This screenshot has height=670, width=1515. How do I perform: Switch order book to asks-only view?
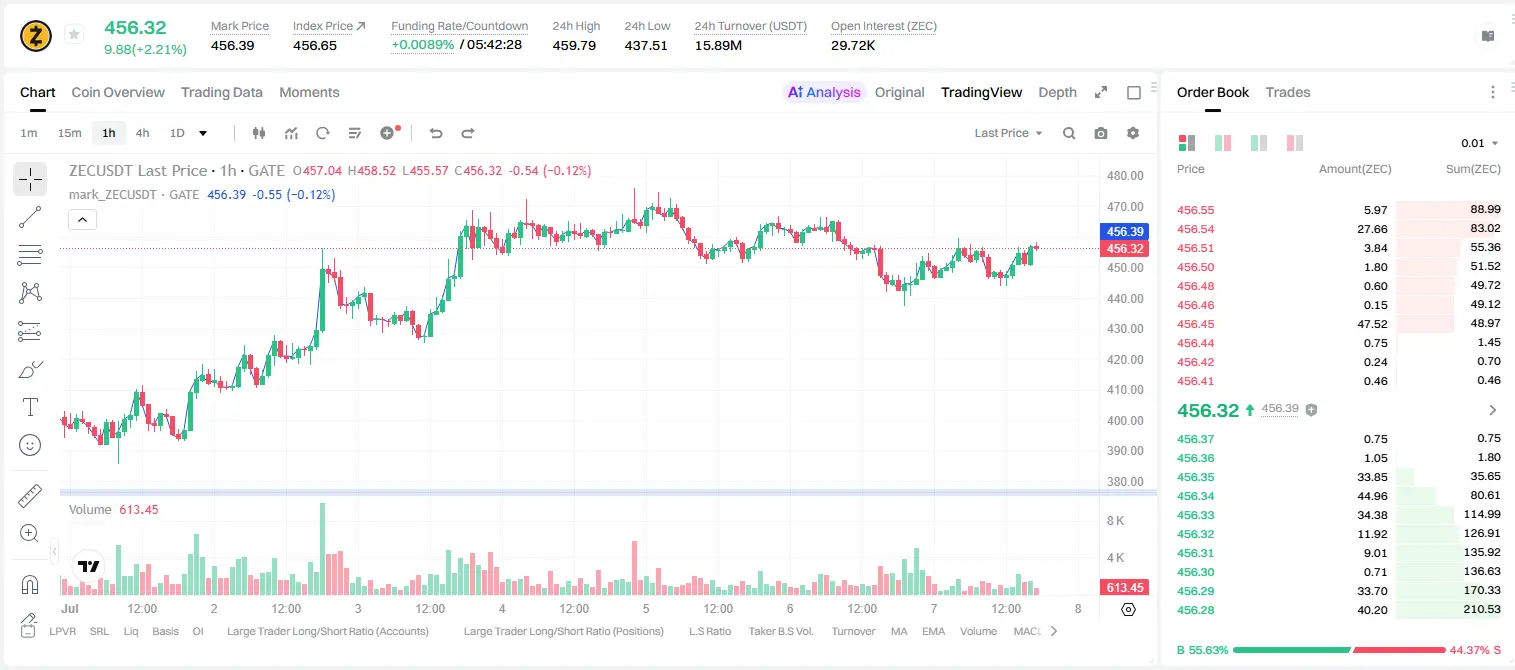[1294, 143]
